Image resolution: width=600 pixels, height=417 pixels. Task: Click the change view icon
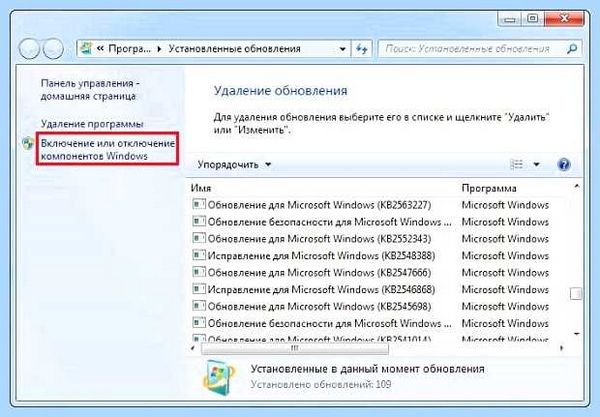click(517, 165)
